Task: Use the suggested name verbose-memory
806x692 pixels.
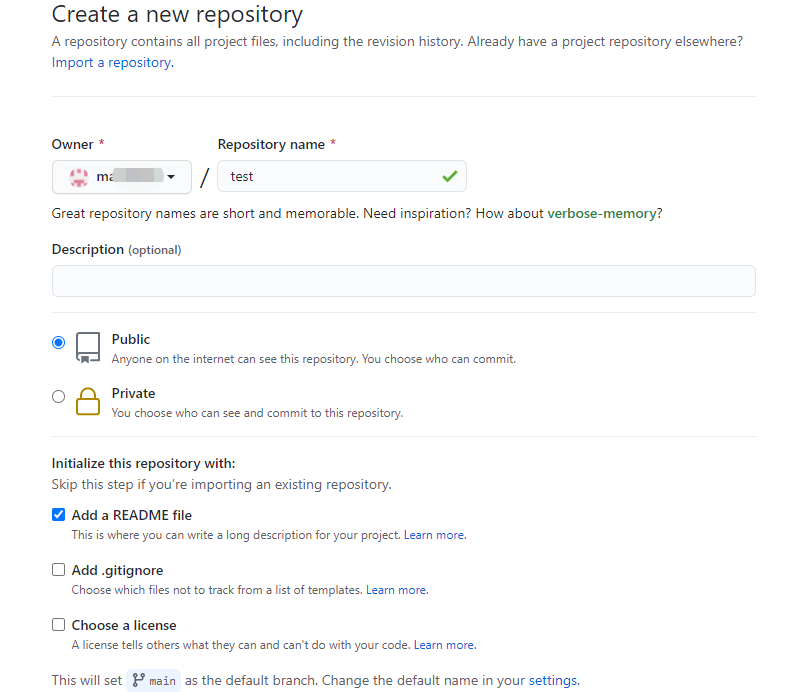Action: (x=601, y=213)
